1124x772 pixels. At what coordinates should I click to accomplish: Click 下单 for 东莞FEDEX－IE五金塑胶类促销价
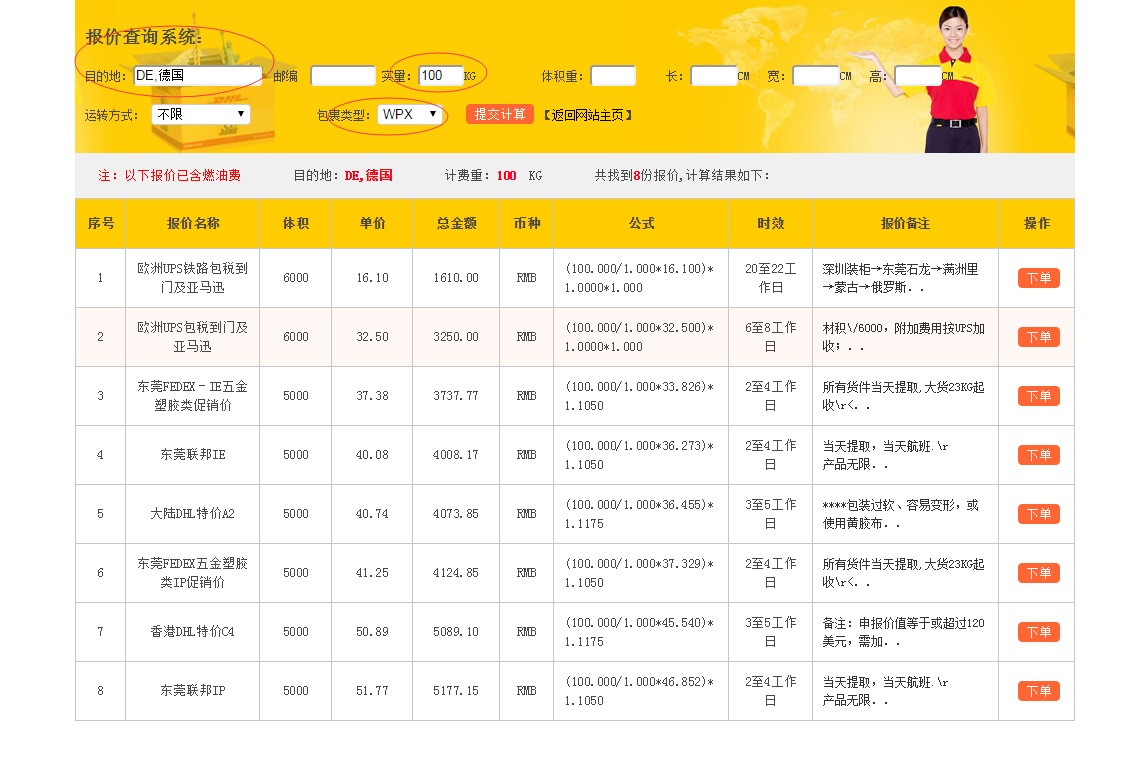click(x=1038, y=396)
